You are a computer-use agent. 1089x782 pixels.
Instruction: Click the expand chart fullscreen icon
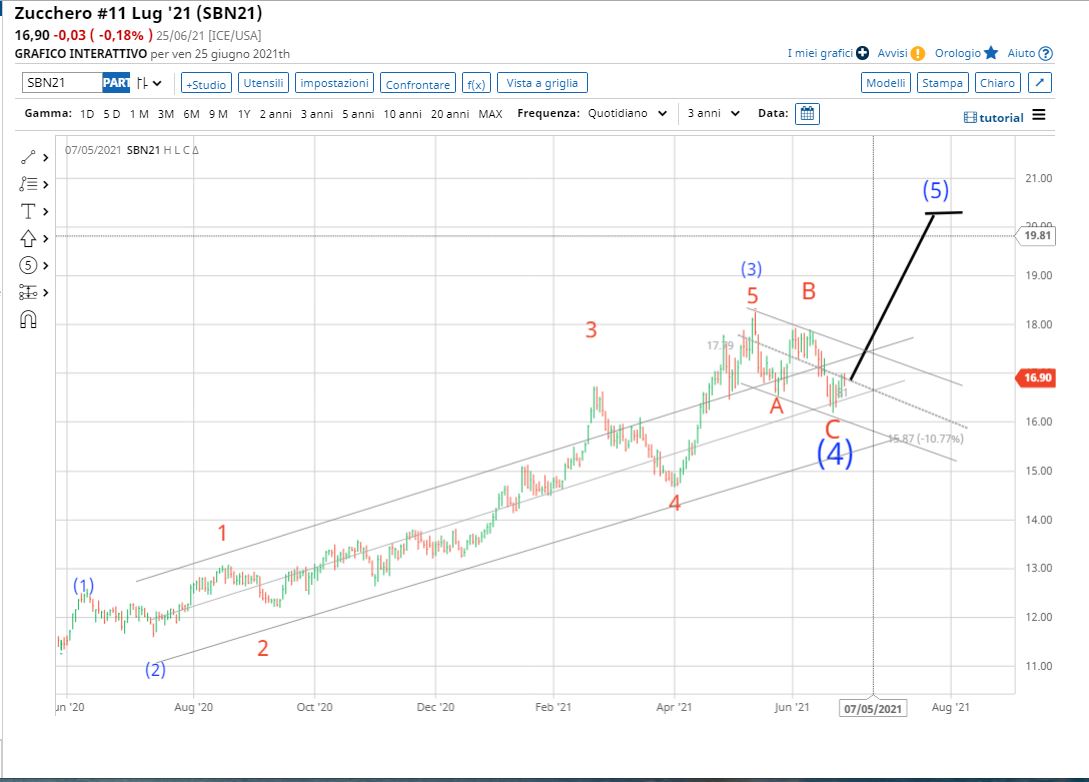tap(1040, 83)
